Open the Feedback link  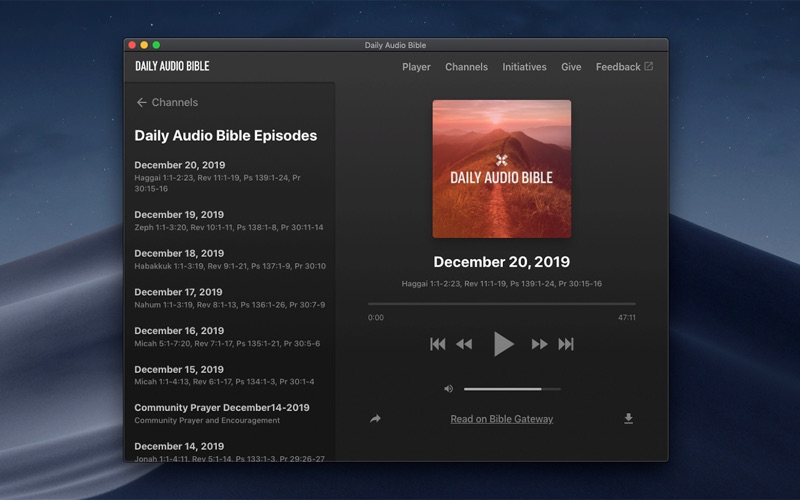(618, 67)
